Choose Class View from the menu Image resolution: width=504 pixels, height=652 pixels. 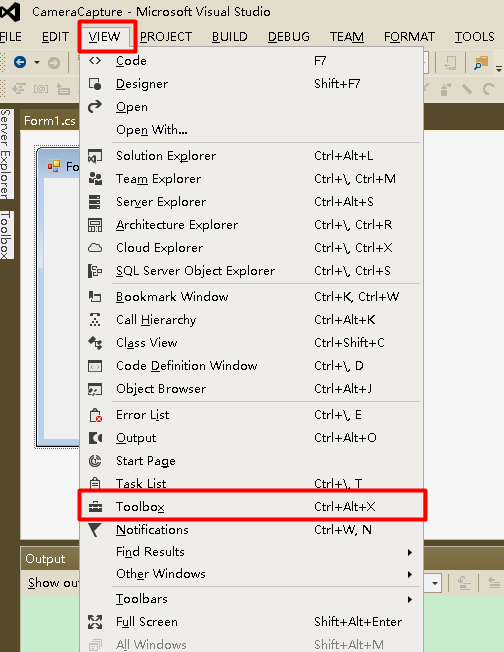[252, 343]
